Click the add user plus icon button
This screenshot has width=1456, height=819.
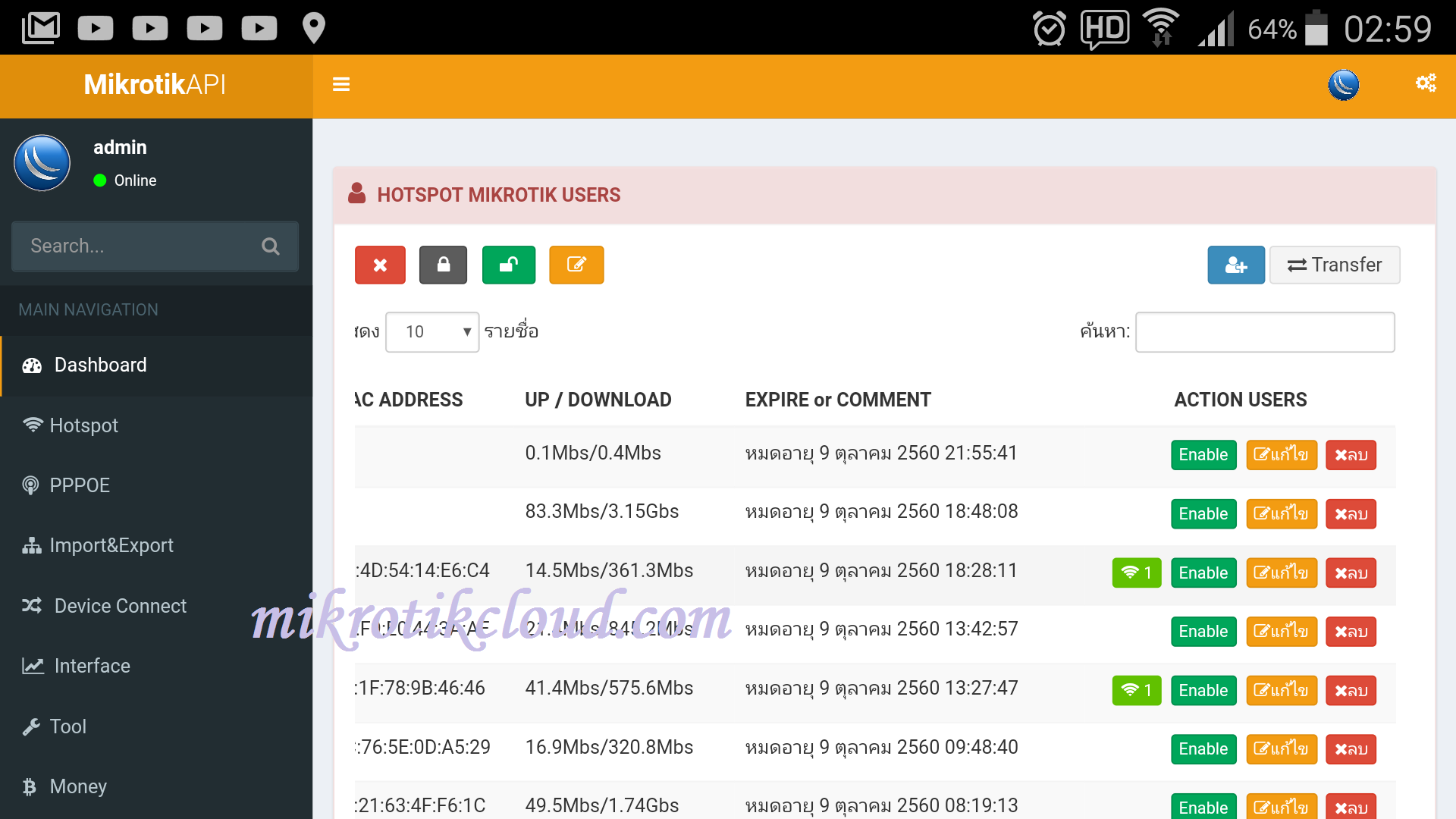(1235, 265)
